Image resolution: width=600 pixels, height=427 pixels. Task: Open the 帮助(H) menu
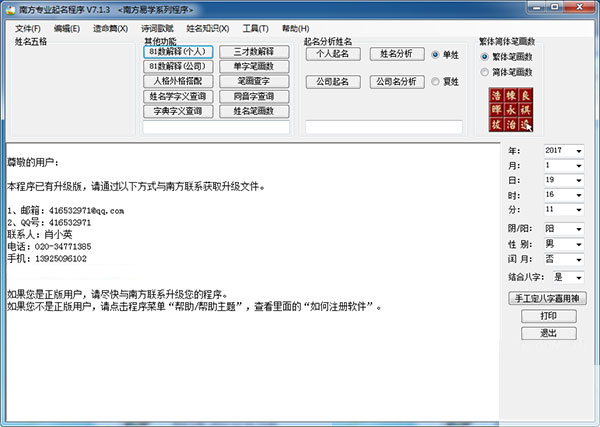tap(295, 28)
